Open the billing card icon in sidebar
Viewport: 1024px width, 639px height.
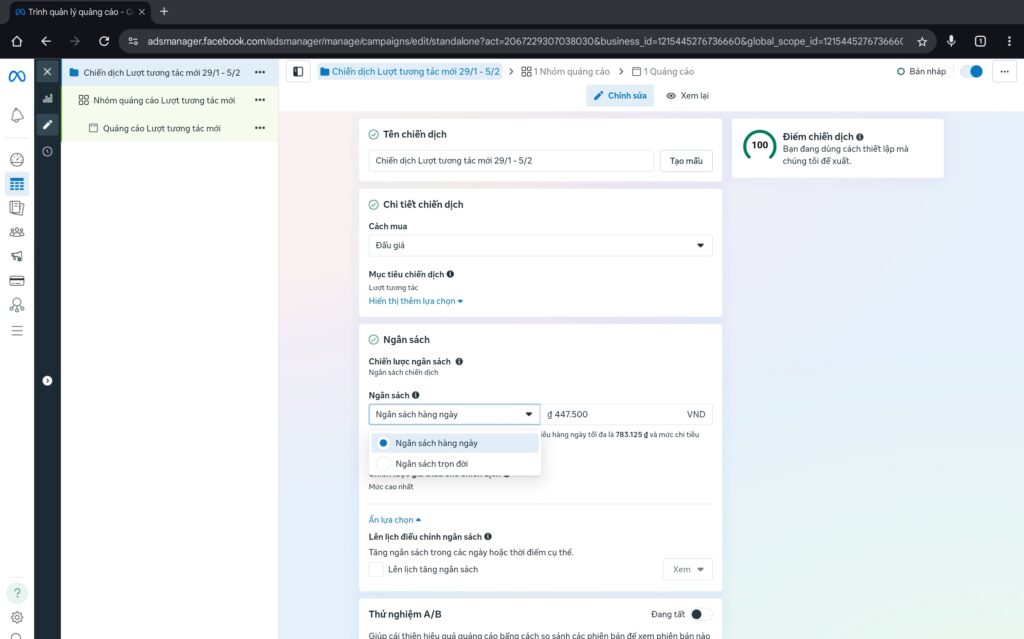coord(17,281)
